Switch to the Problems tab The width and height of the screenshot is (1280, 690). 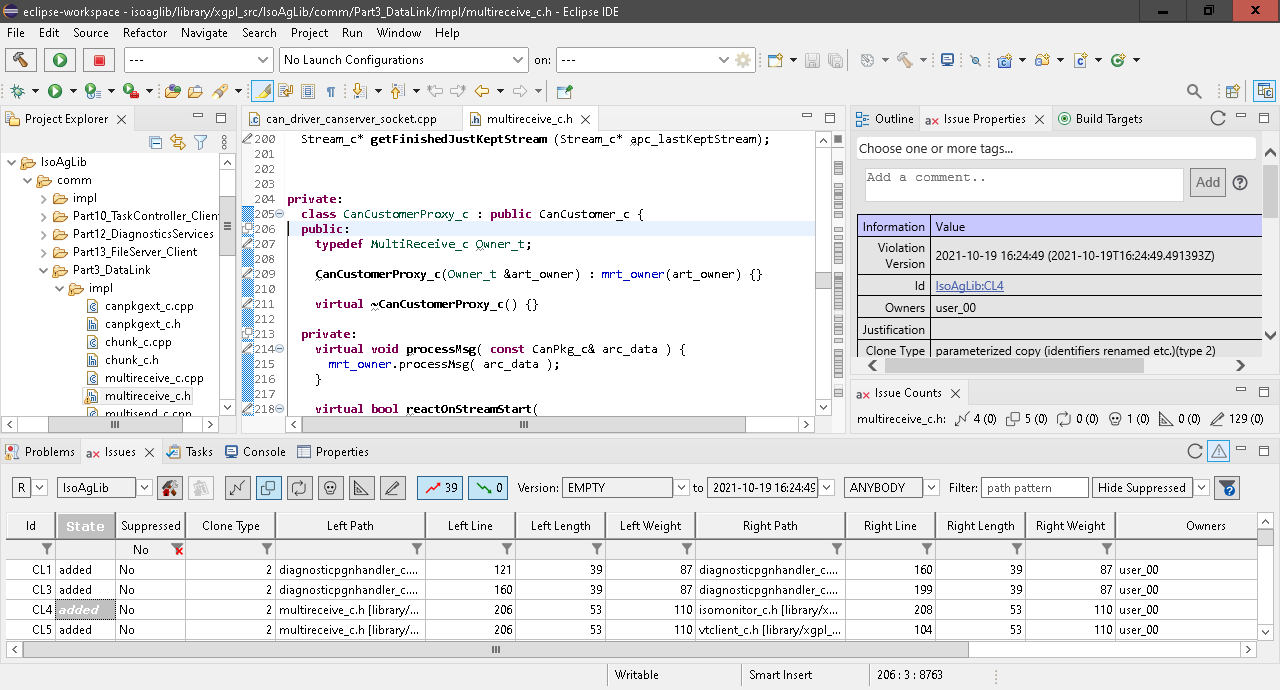41,452
